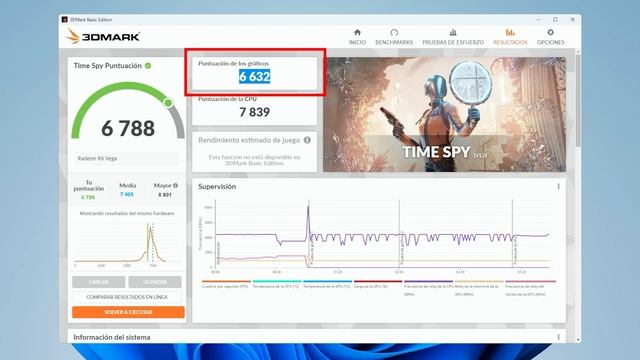Screen dimensions: 640x360
Task: Click the spike in the Supervisión graph
Action: pos(308,220)
